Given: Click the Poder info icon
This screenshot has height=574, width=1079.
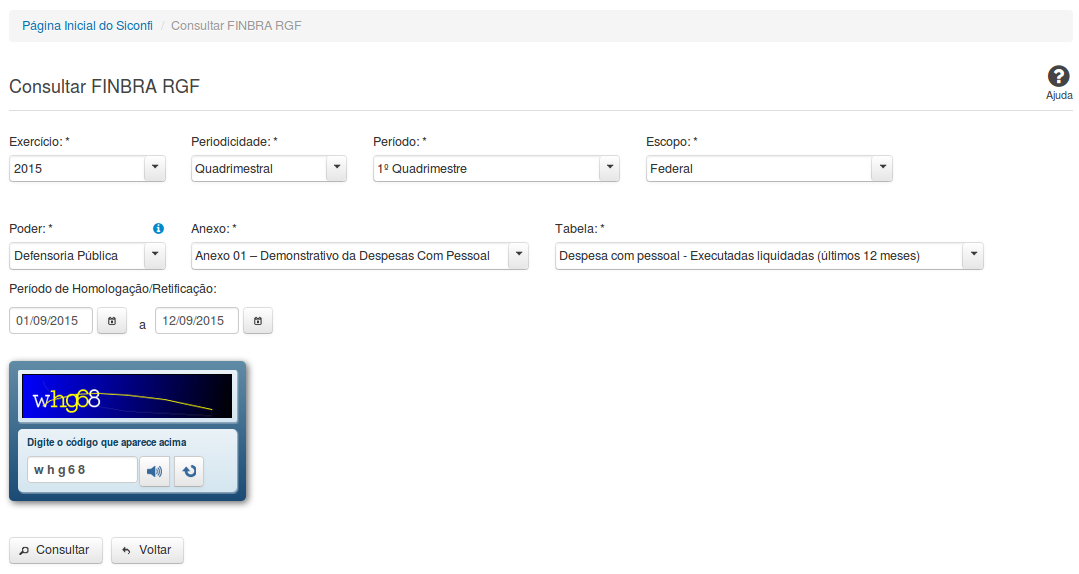Looking at the screenshot, I should pos(158,229).
